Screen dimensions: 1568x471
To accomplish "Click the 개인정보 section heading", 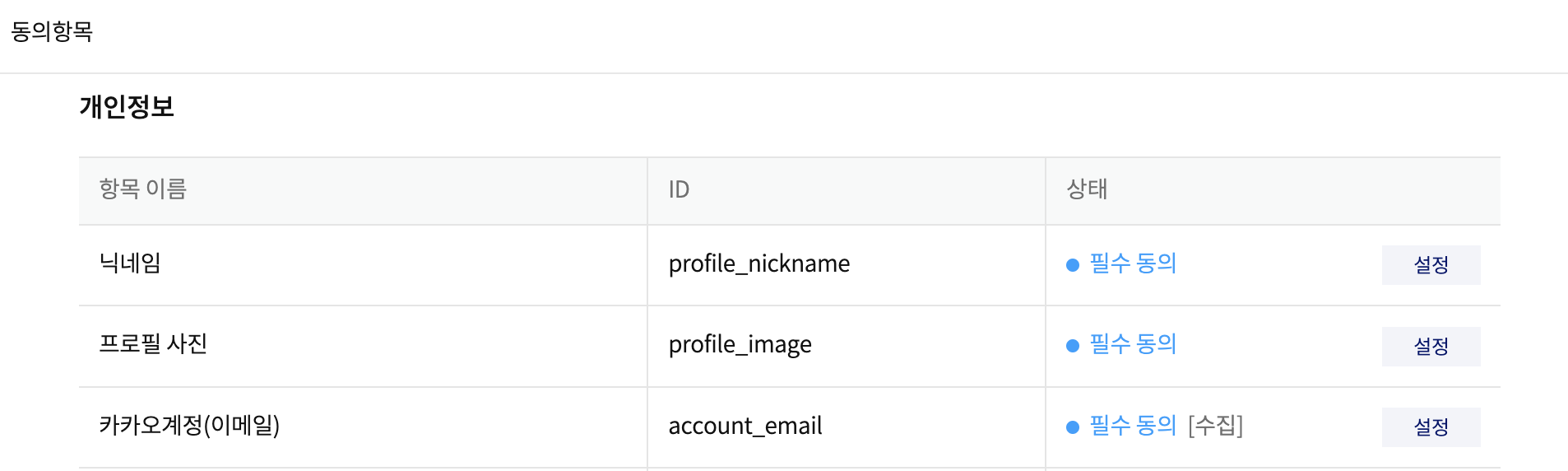I will click(127, 107).
